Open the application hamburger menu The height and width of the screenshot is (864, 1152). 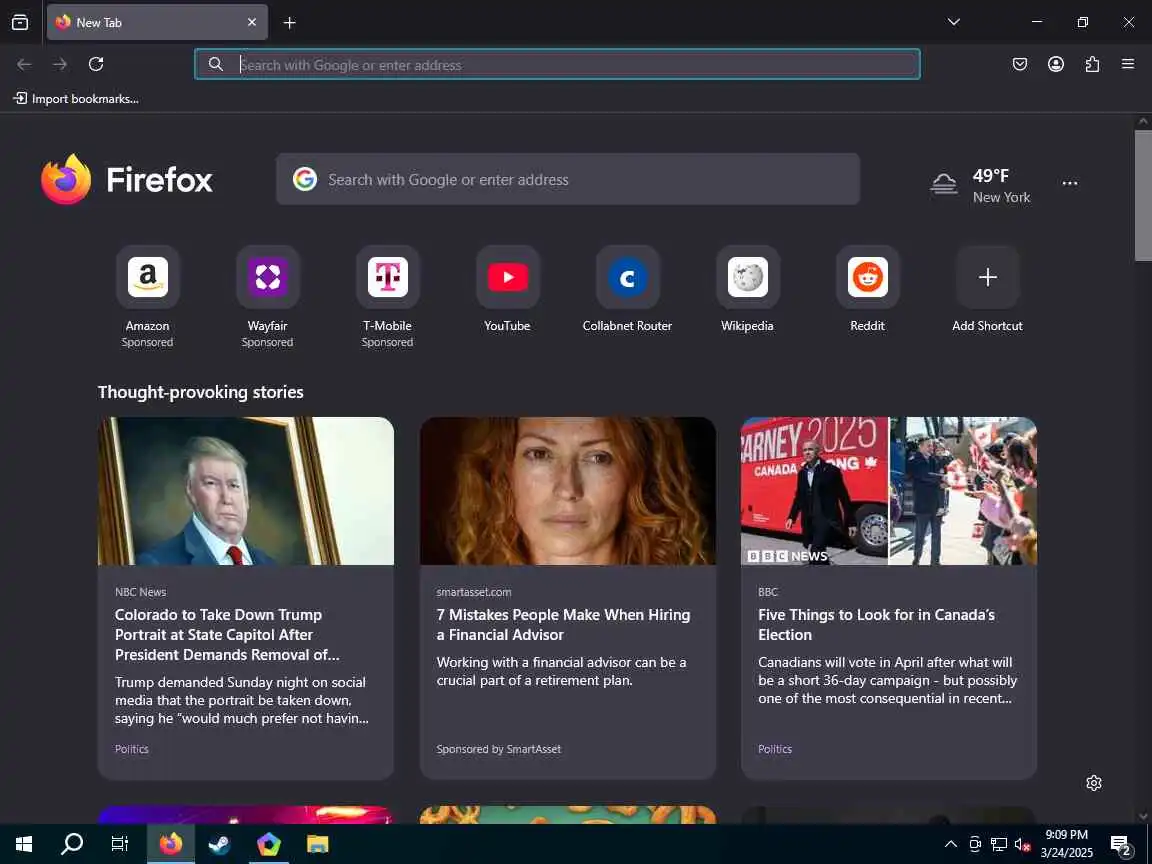point(1128,65)
